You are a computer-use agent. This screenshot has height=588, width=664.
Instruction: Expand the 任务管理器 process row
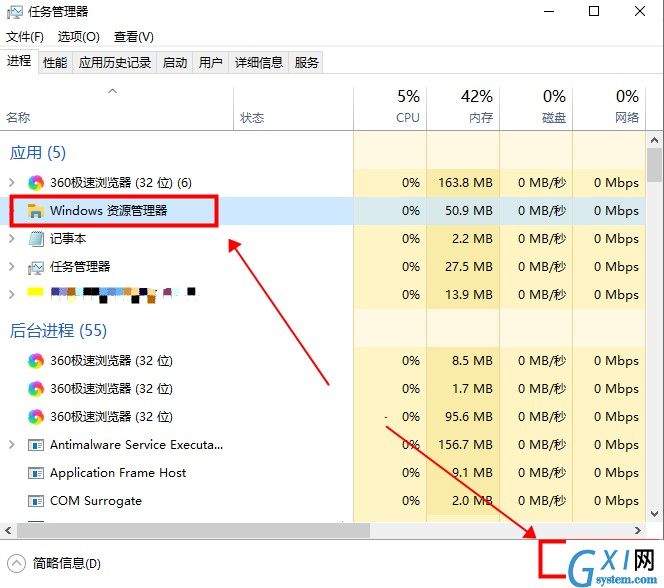tap(12, 267)
